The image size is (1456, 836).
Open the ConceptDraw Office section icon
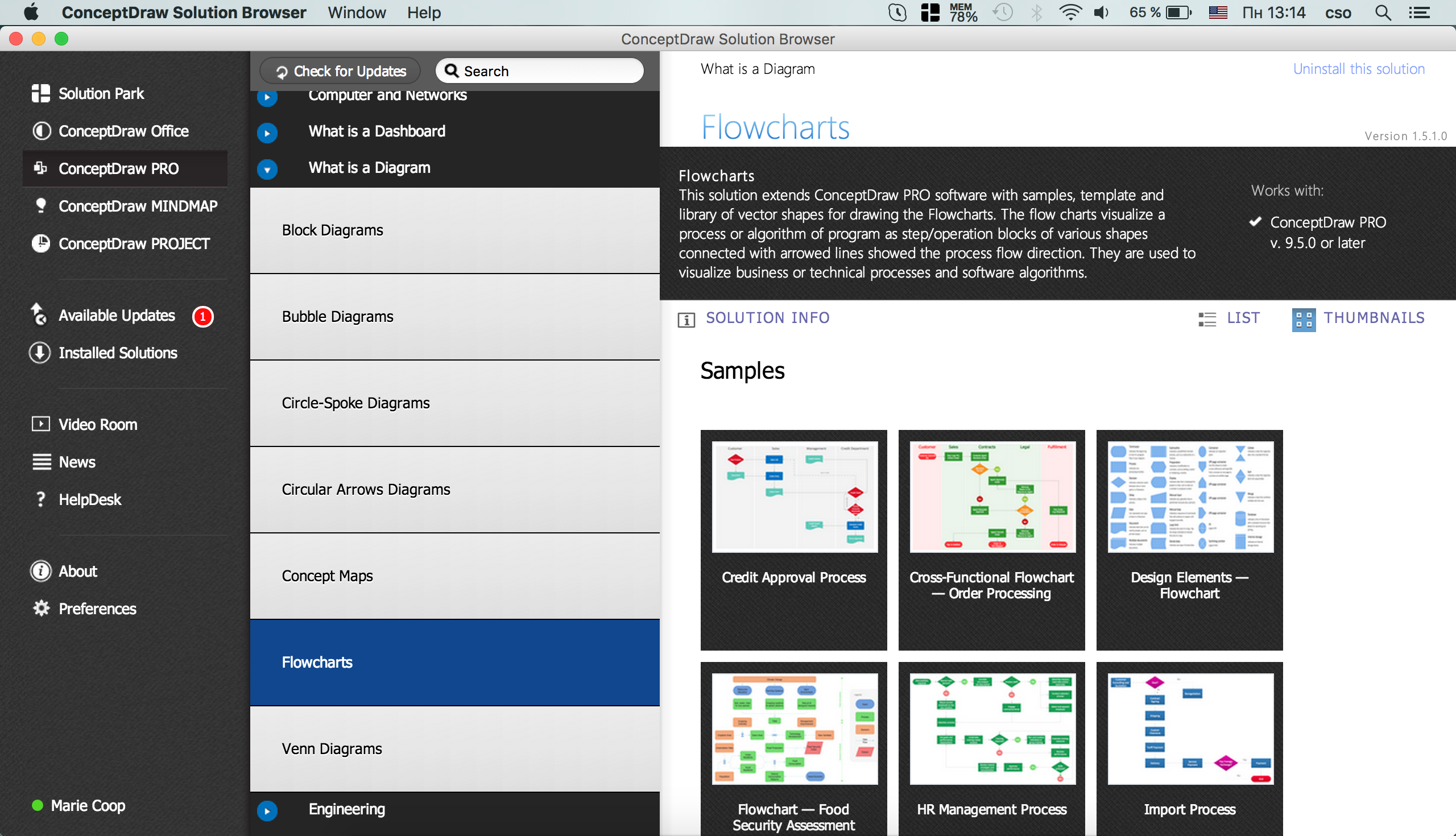point(41,131)
